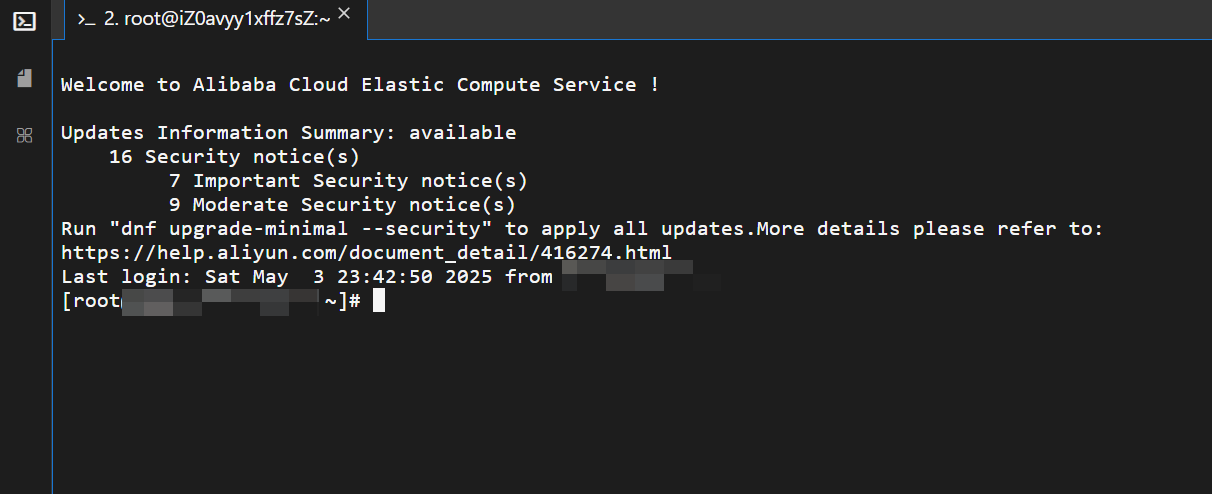Click the Welcome to Alibaba Cloud line
Screen dimensions: 1212x494
pyautogui.click(x=360, y=85)
